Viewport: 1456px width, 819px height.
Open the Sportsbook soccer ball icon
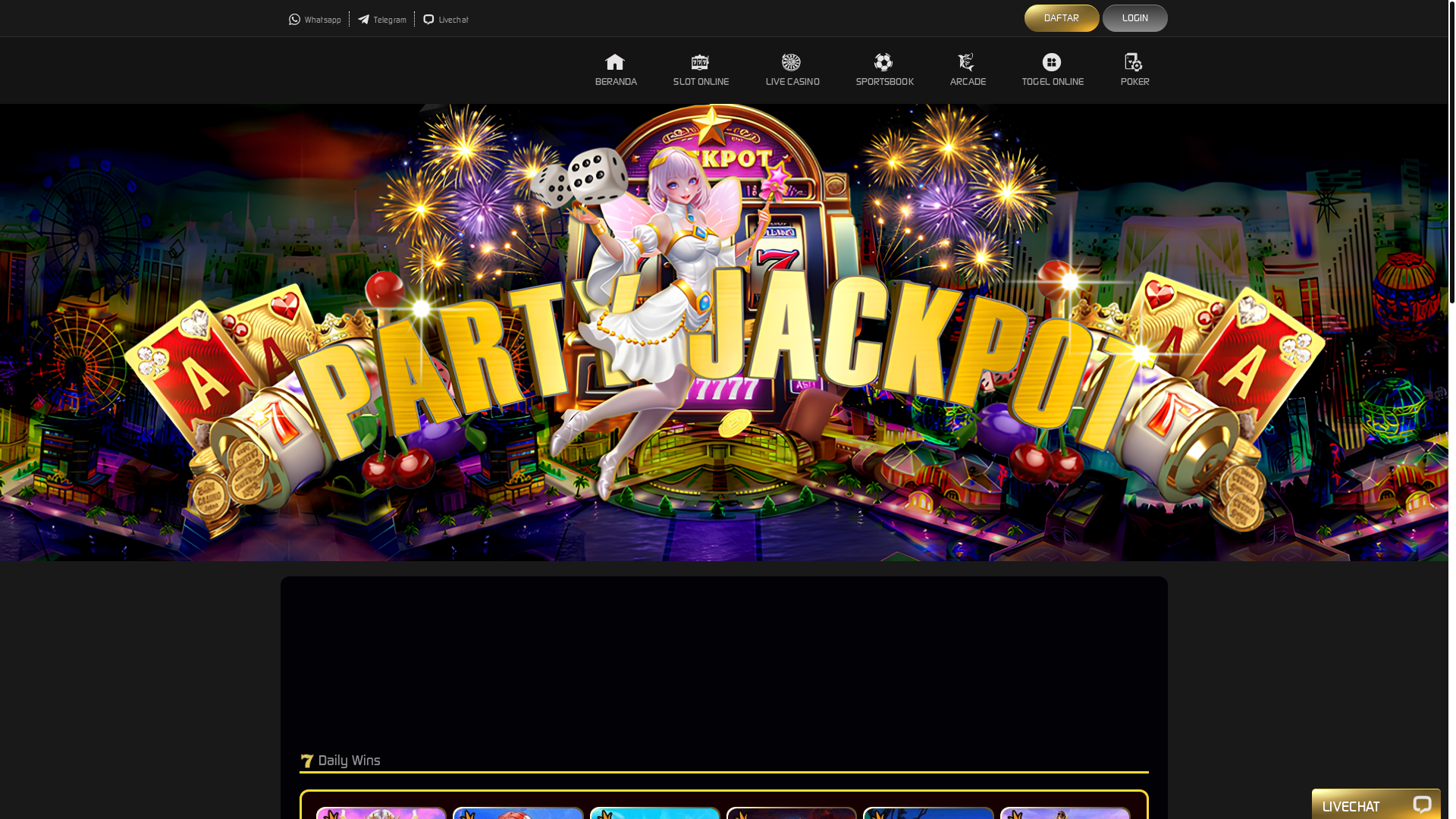coord(883,62)
